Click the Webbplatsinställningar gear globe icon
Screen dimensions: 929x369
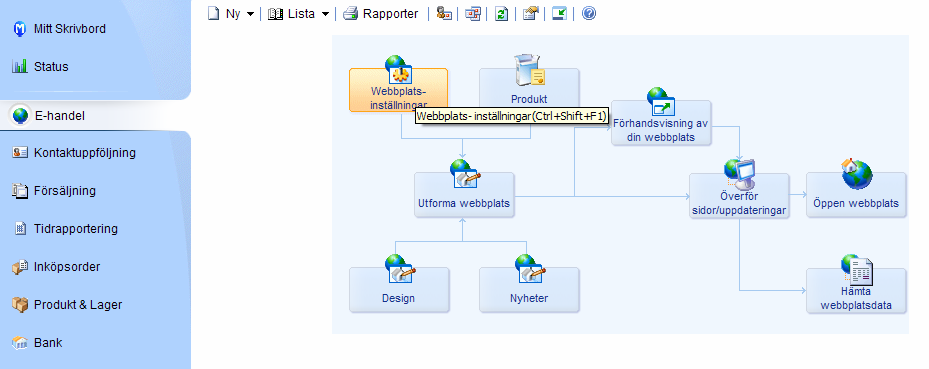[399, 69]
